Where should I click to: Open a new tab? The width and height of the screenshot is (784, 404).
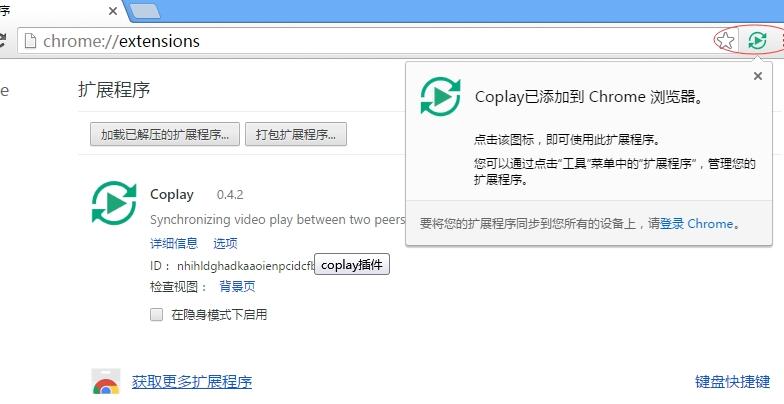coord(145,11)
